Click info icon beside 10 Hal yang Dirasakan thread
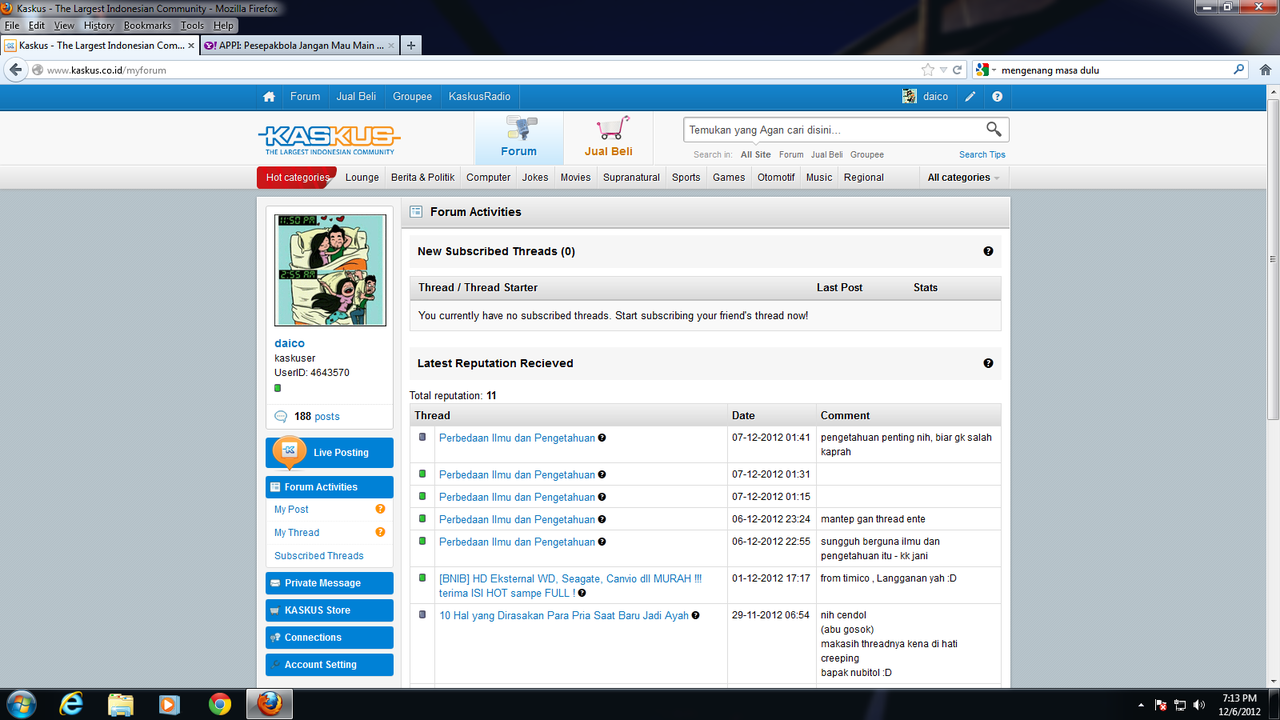This screenshot has width=1280, height=720. tap(695, 616)
